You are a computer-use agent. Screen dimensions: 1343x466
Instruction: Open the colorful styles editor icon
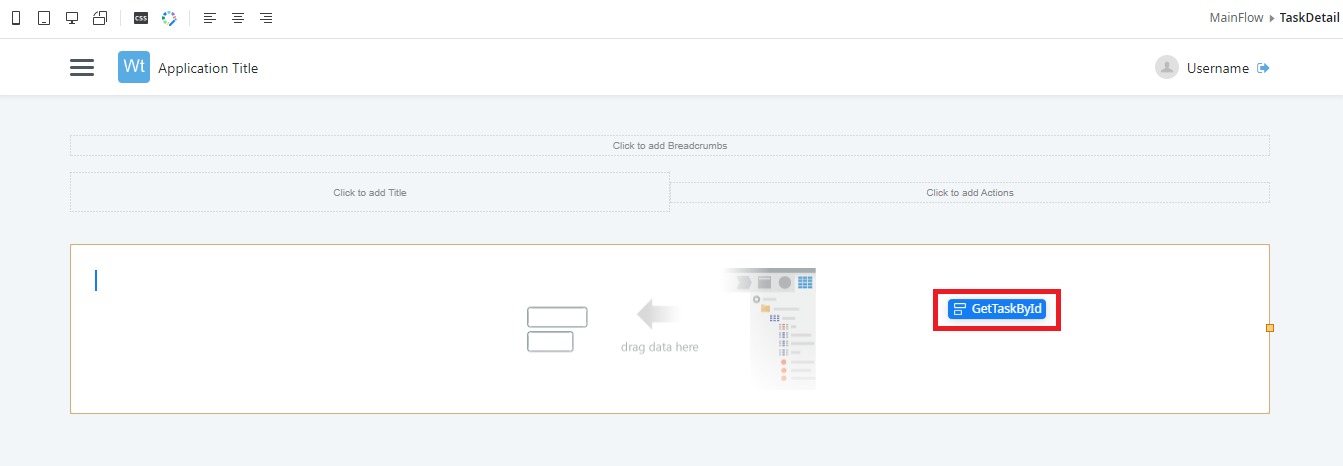[x=169, y=18]
